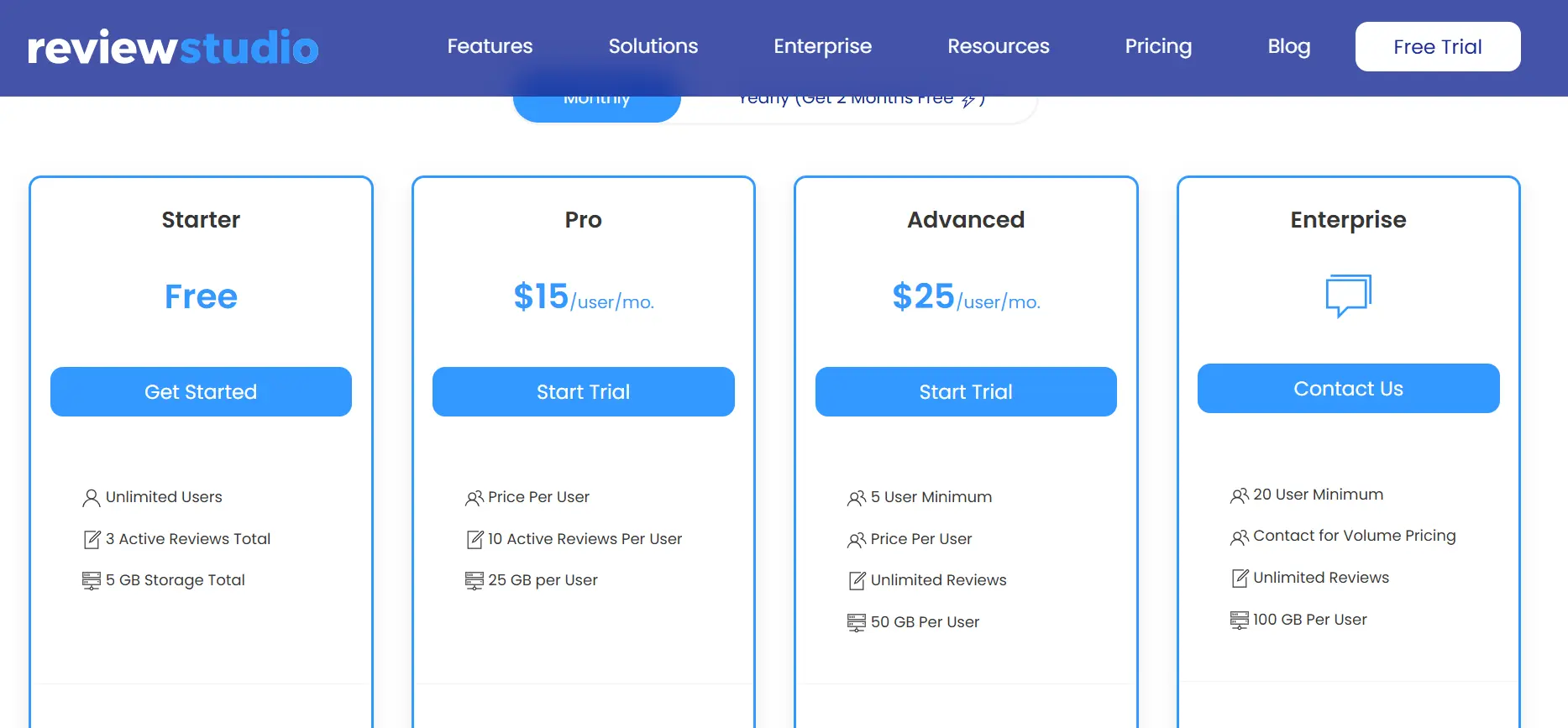This screenshot has height=728, width=1568.
Task: Click review icon beside Unlimited Reviews on Advanced
Action: click(x=856, y=580)
